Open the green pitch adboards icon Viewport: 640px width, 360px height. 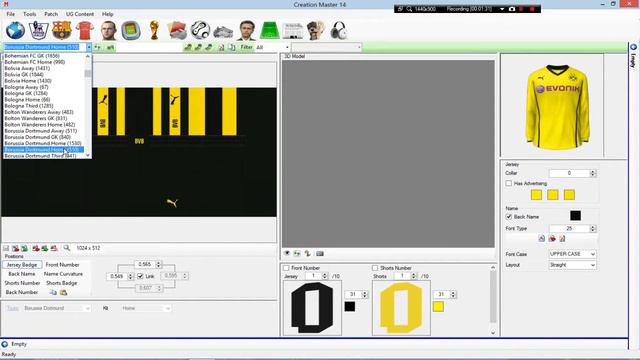269,30
